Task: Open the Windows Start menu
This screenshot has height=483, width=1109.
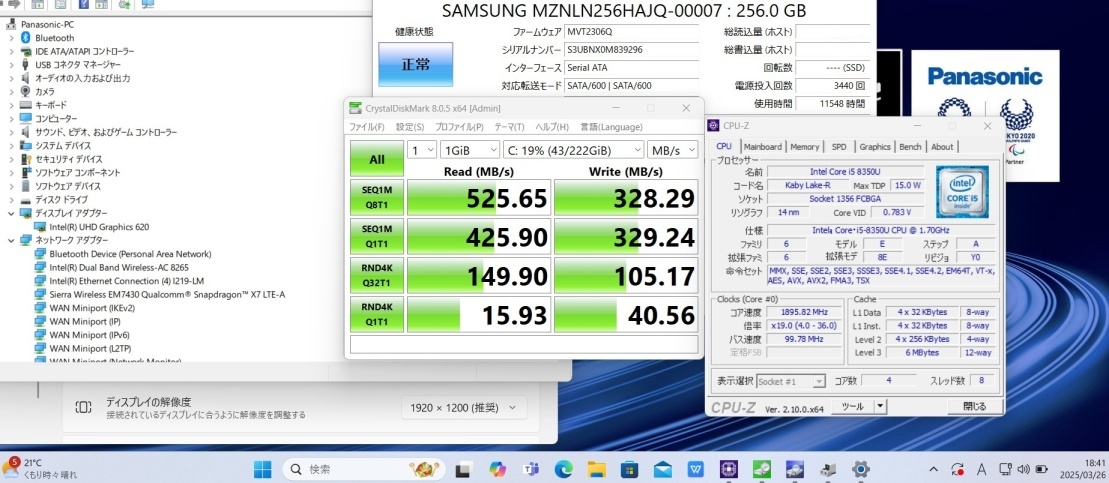Action: pyautogui.click(x=262, y=469)
